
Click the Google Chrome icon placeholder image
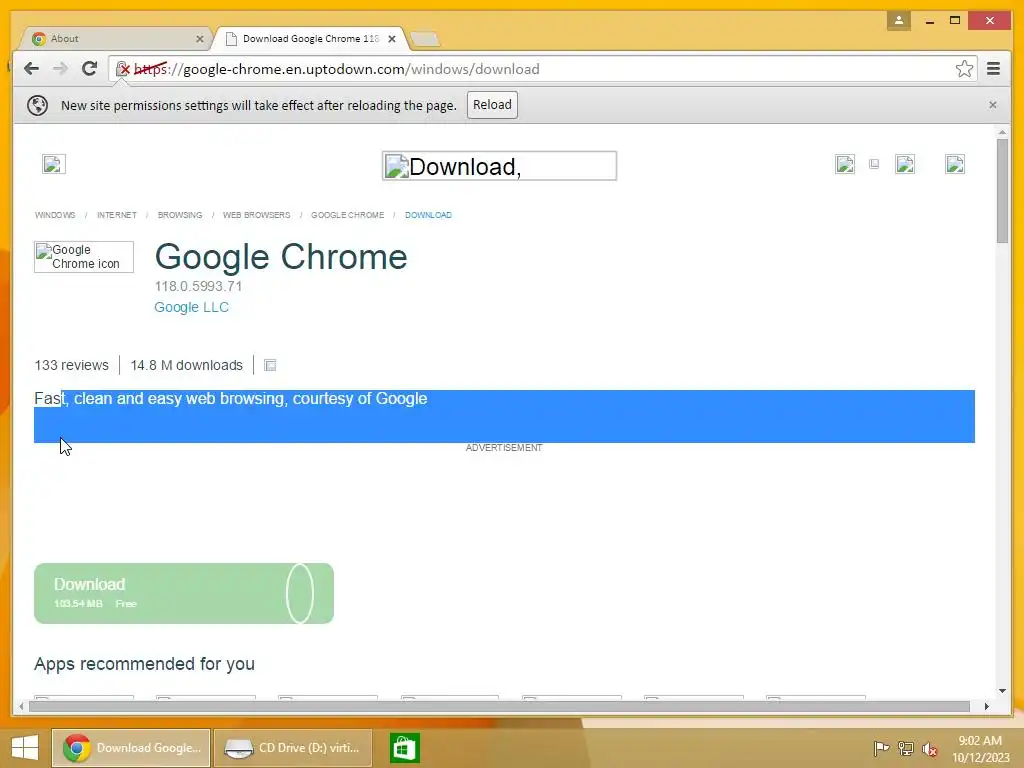click(84, 257)
